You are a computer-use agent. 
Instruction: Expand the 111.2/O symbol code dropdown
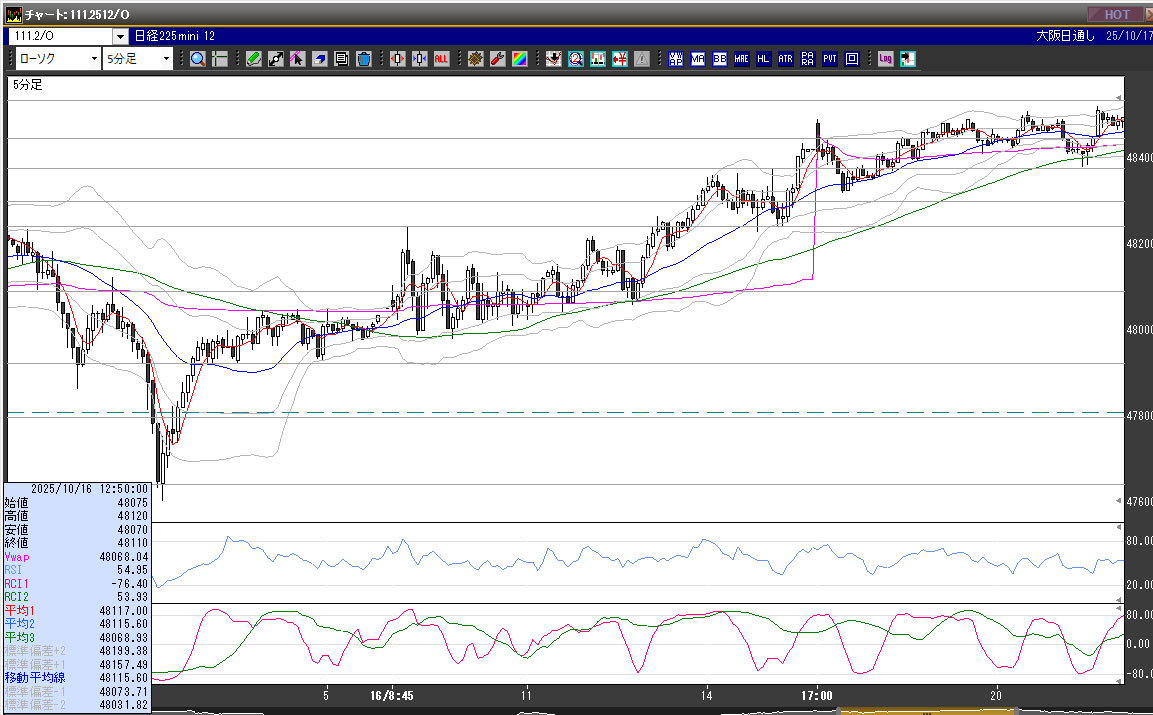(120, 36)
